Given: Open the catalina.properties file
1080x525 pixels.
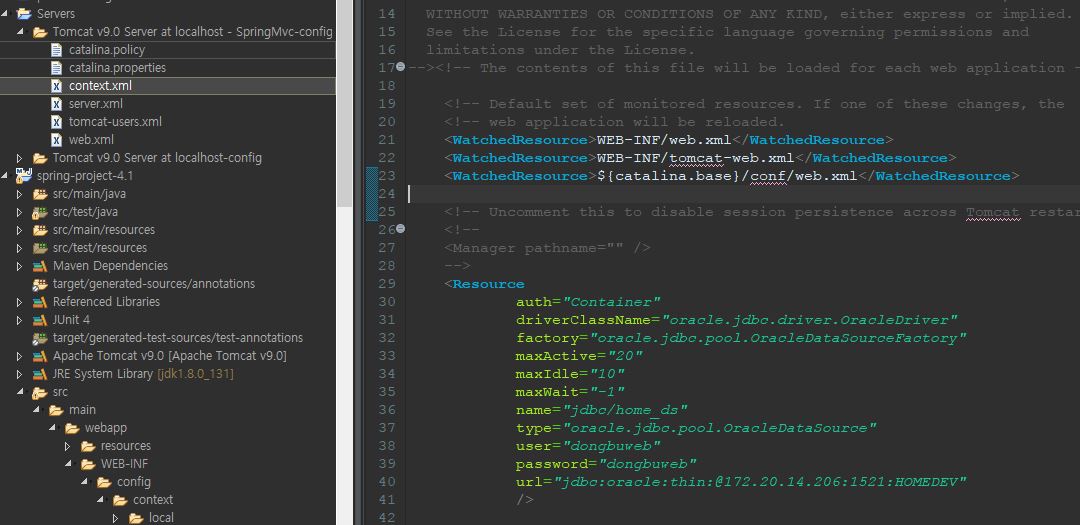Looking at the screenshot, I should pos(117,68).
